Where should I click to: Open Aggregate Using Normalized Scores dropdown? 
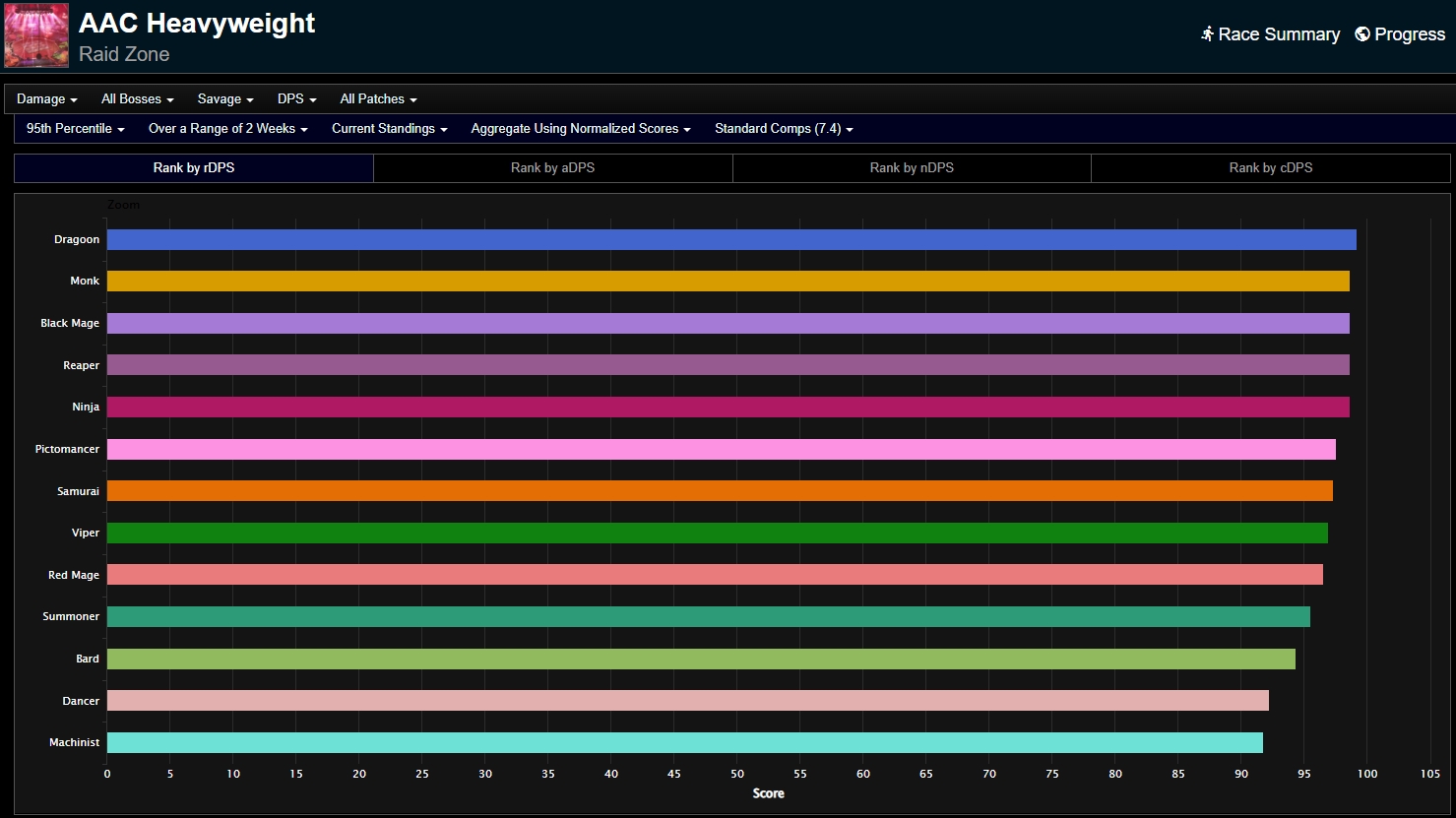coord(580,129)
